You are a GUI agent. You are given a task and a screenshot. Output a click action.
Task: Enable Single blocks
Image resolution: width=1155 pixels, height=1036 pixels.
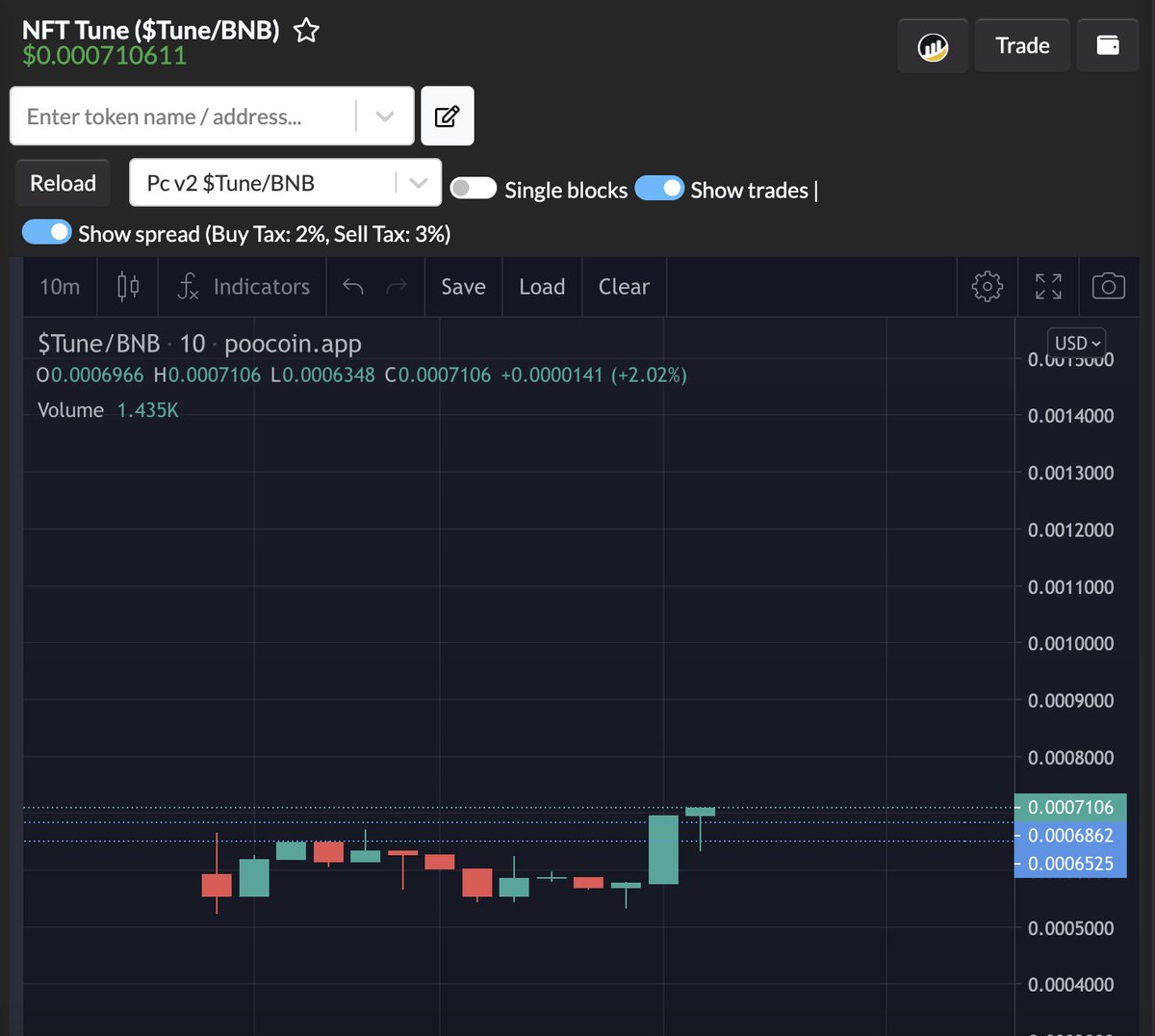pyautogui.click(x=473, y=188)
